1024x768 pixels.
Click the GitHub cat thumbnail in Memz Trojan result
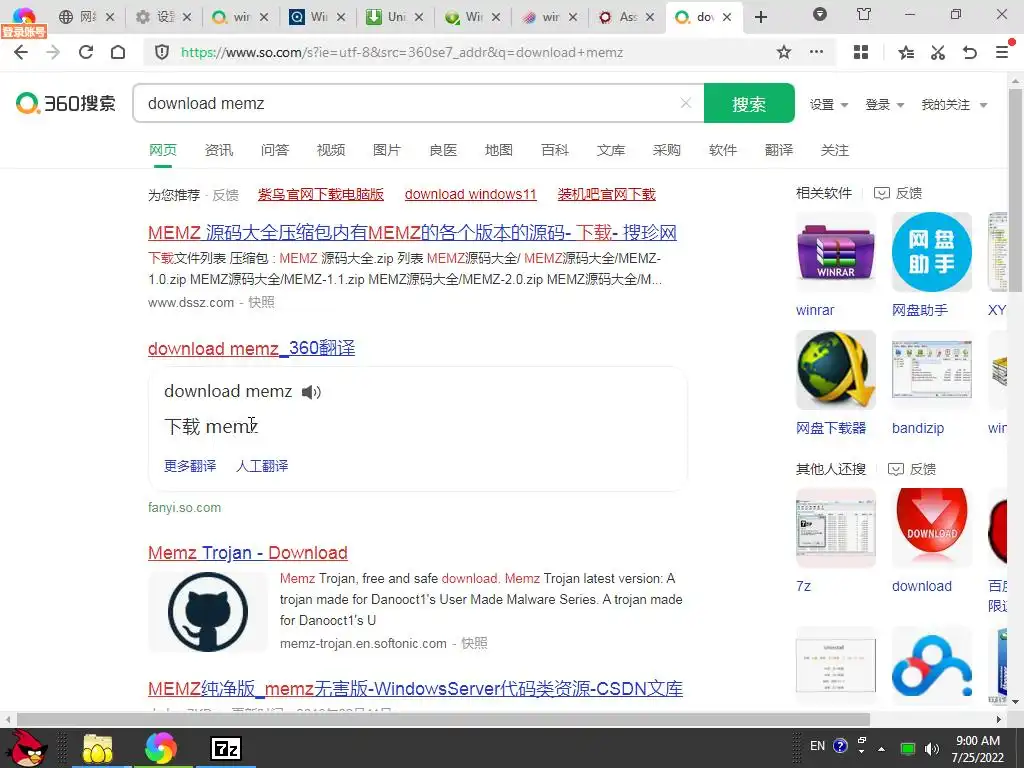click(x=208, y=612)
